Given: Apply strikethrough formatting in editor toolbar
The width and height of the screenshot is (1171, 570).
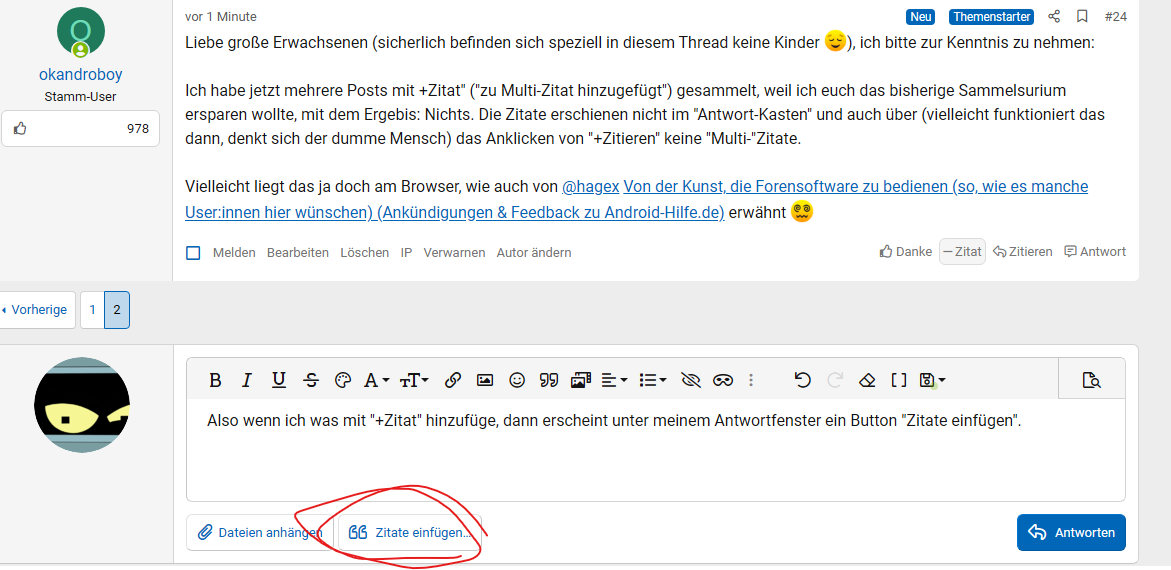Looking at the screenshot, I should [311, 380].
